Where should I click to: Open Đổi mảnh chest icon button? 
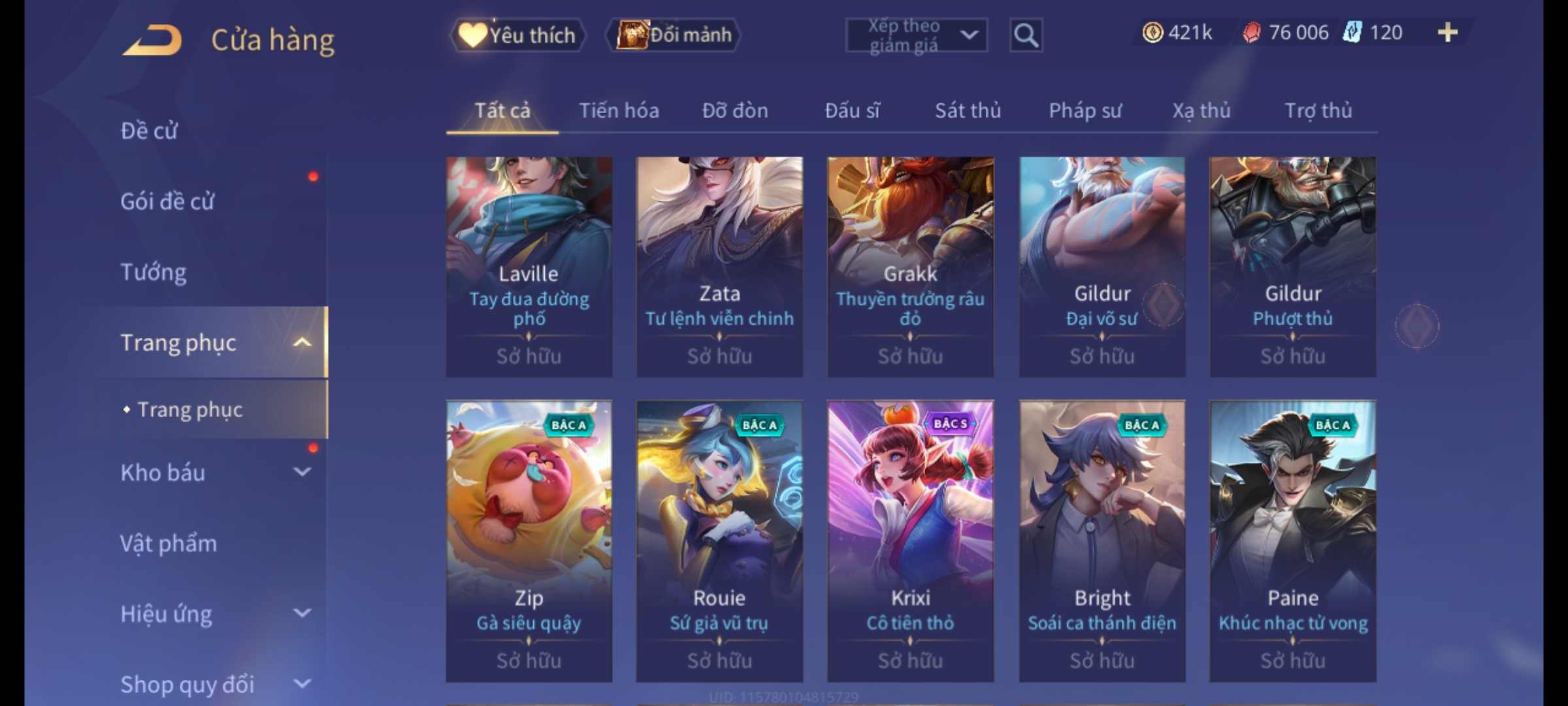click(x=674, y=35)
